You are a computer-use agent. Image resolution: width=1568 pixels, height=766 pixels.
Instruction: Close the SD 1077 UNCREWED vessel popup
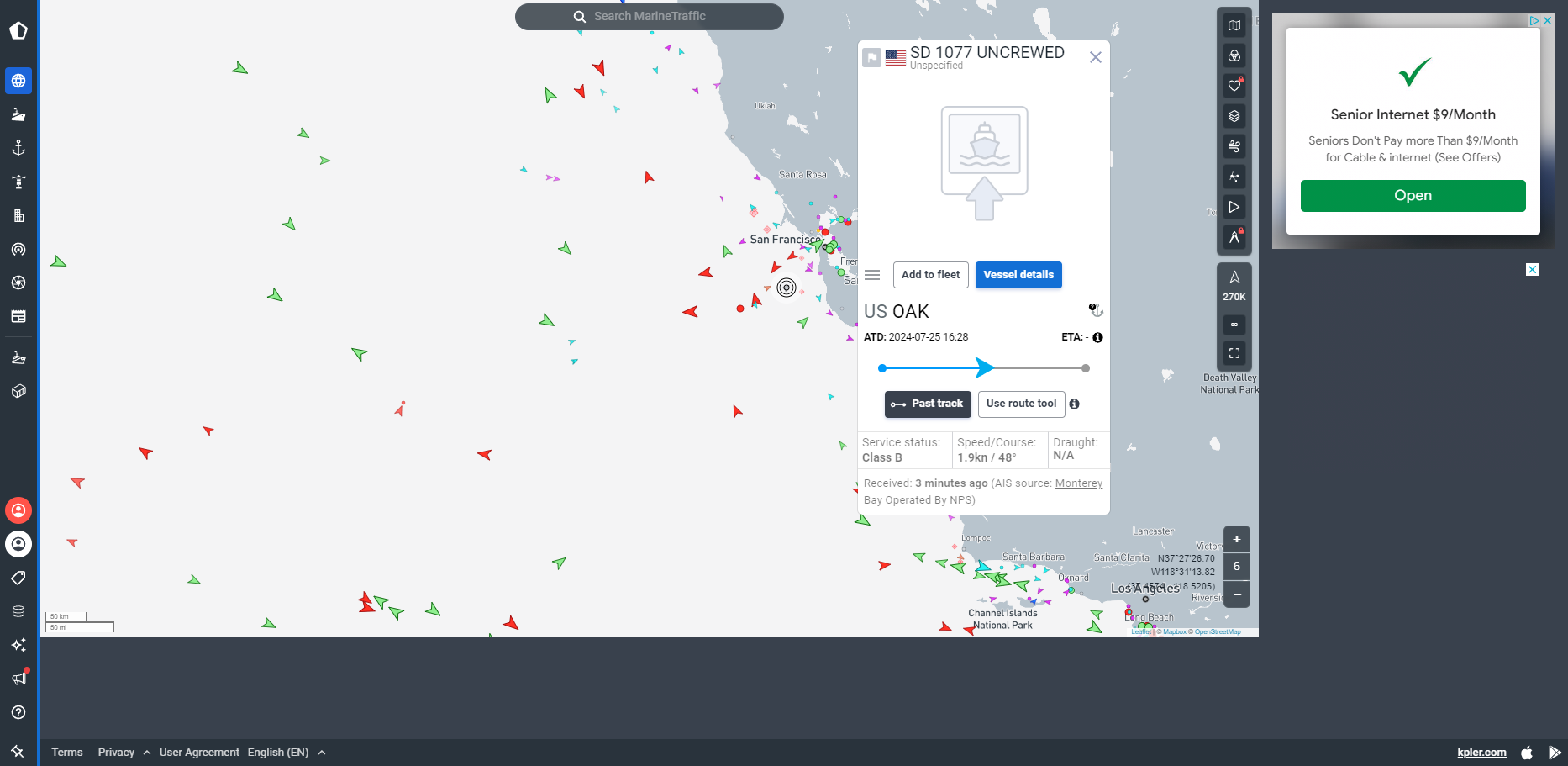pos(1096,57)
